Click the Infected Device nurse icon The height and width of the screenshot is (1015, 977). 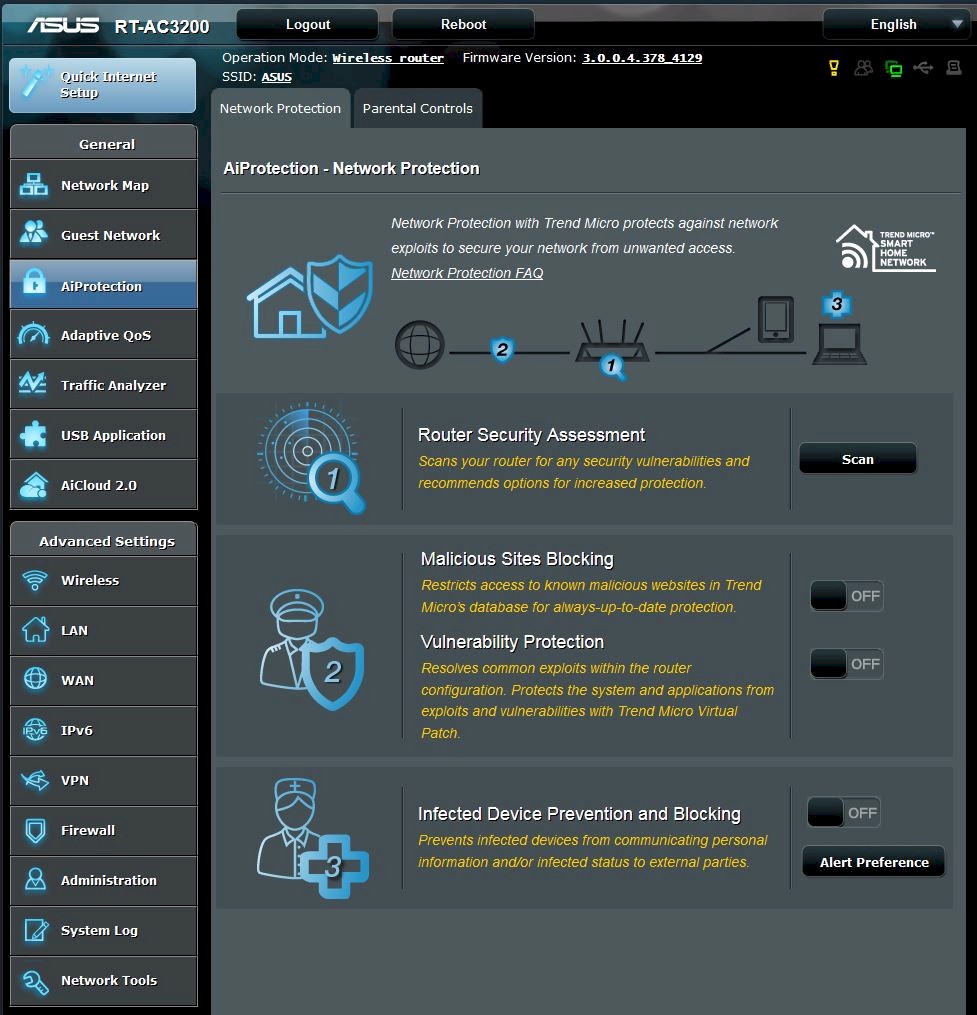(x=313, y=838)
